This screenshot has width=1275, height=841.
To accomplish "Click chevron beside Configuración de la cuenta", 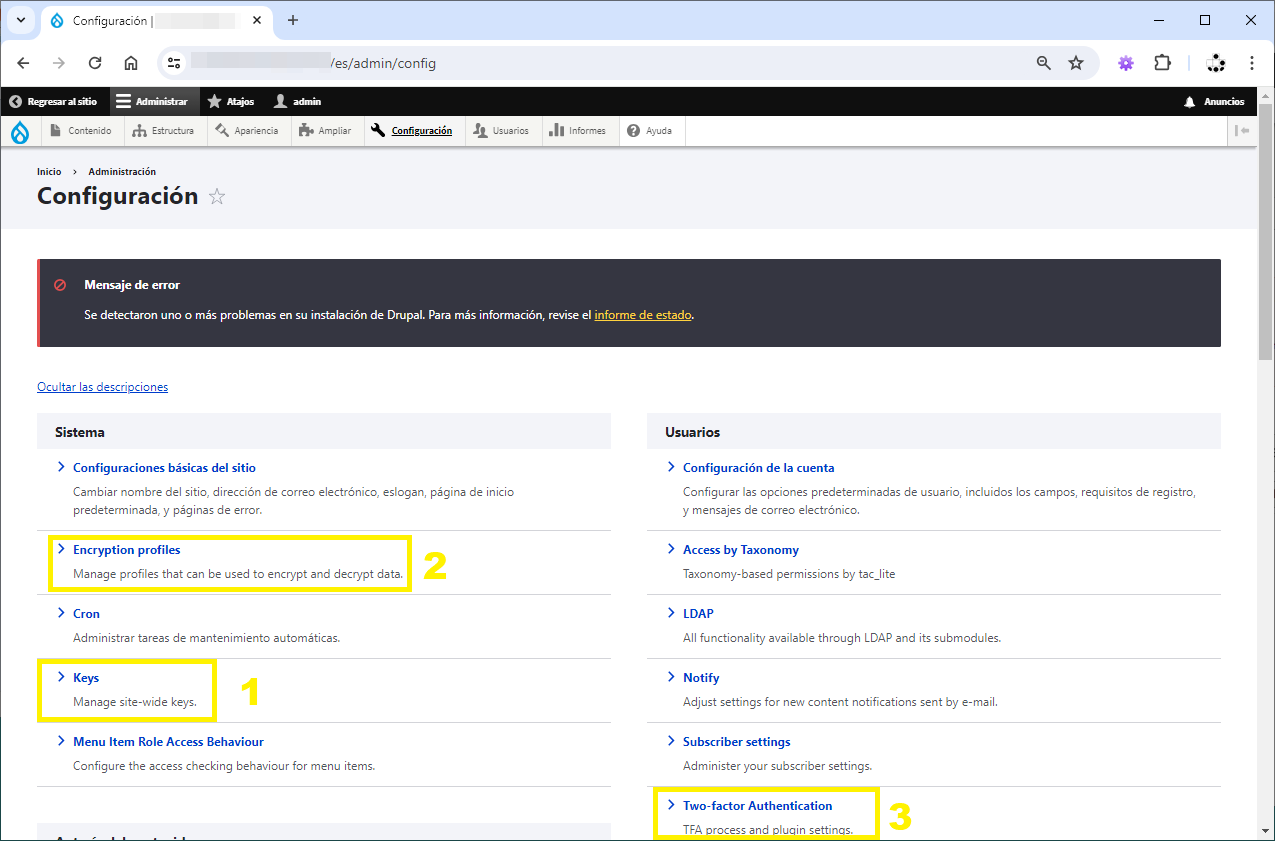I will click(671, 467).
